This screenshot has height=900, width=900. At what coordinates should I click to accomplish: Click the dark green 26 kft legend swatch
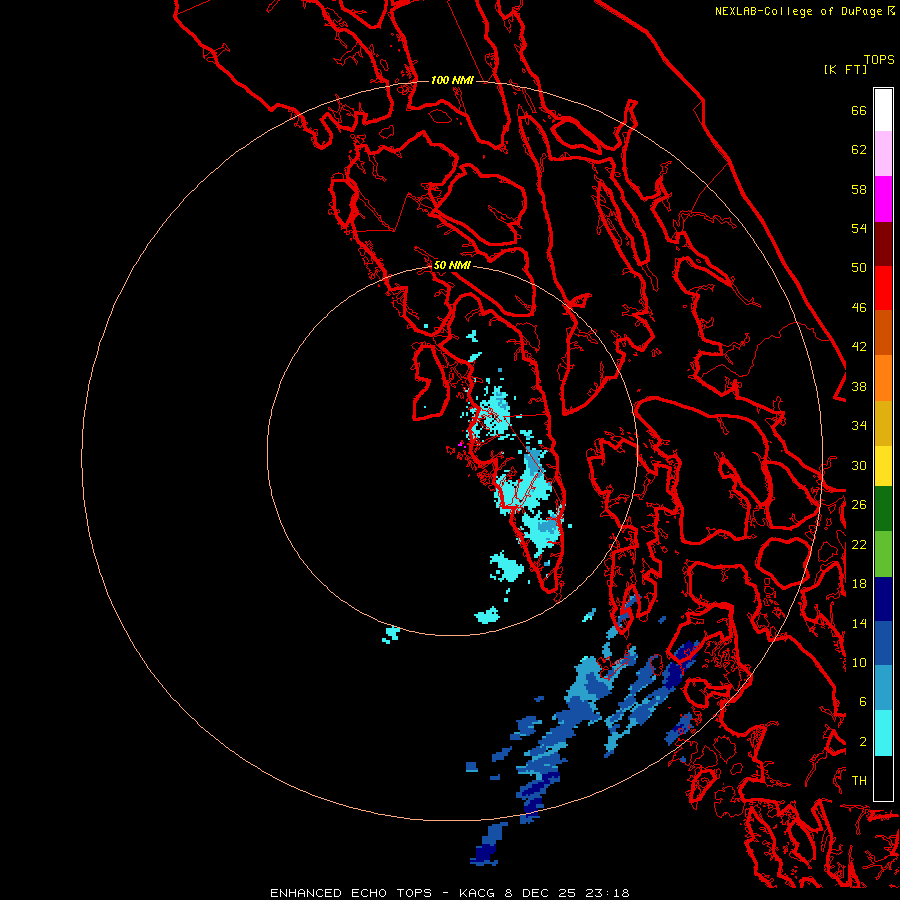tap(883, 509)
